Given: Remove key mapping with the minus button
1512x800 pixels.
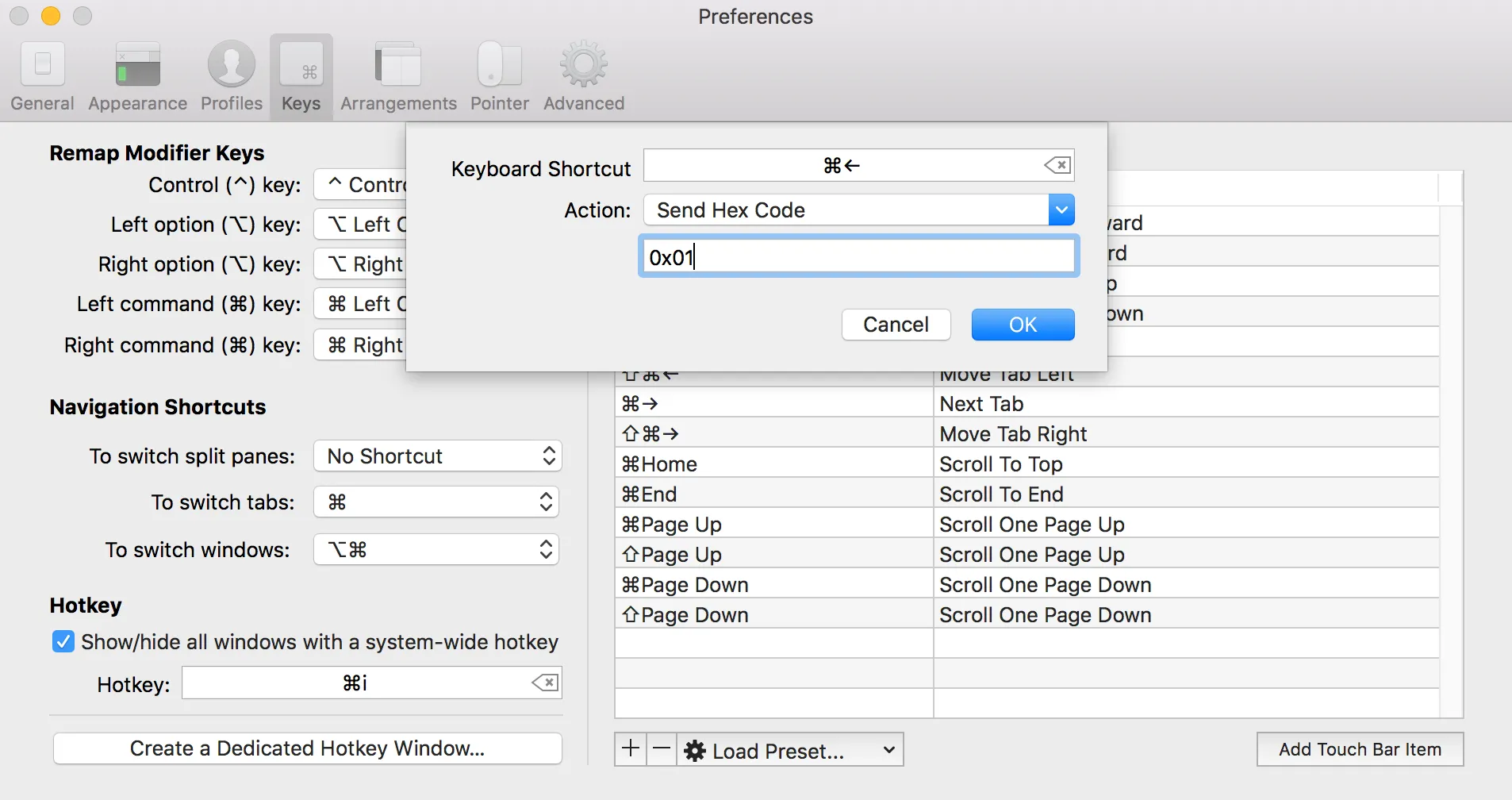Looking at the screenshot, I should point(662,748).
